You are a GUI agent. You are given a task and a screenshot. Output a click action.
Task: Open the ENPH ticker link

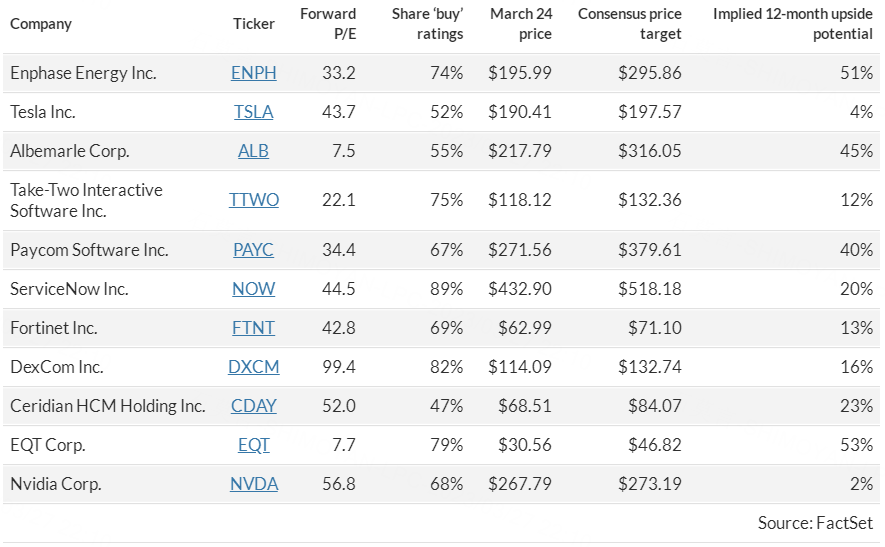[253, 73]
